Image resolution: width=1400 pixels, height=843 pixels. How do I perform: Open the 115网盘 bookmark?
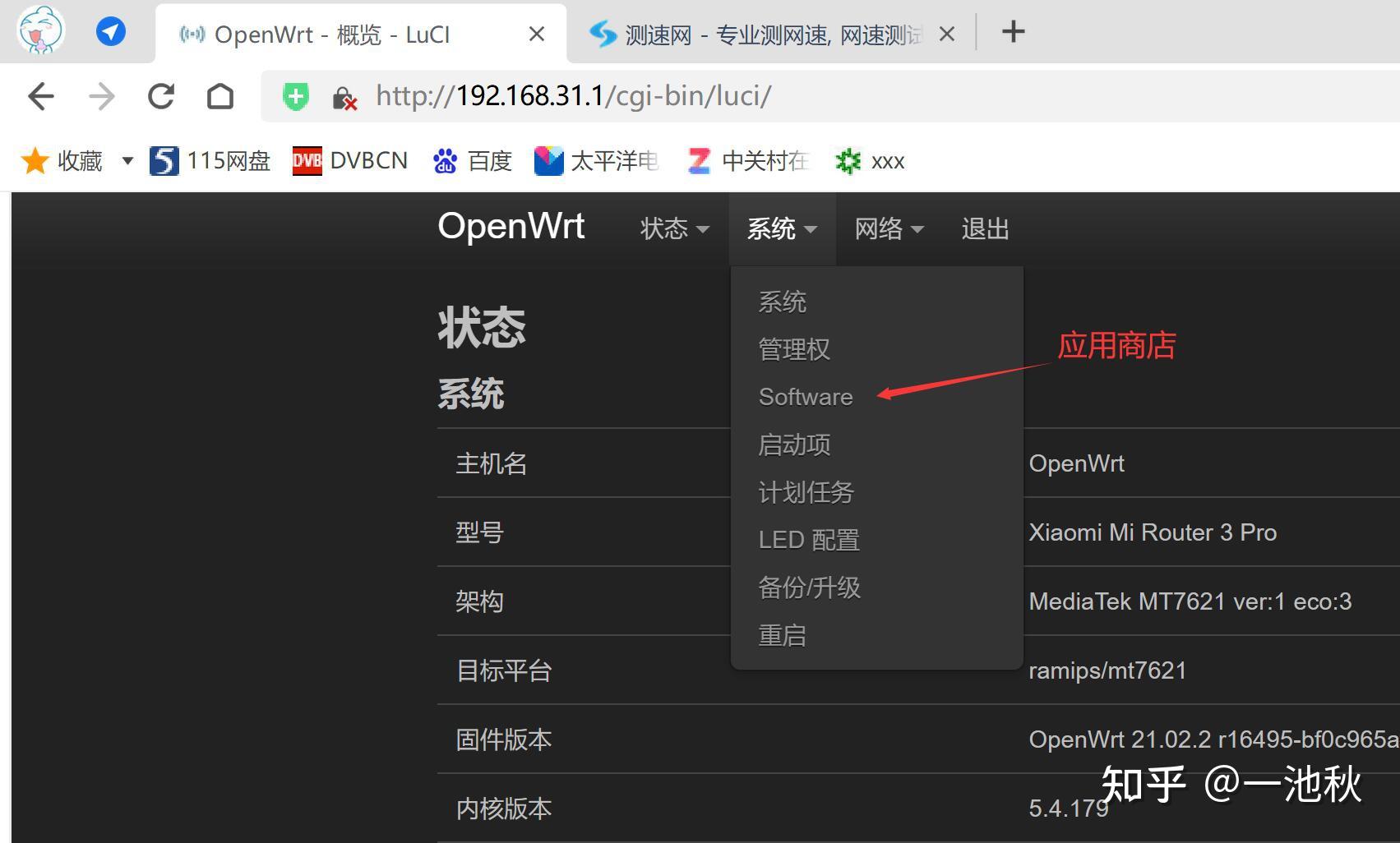[x=210, y=161]
